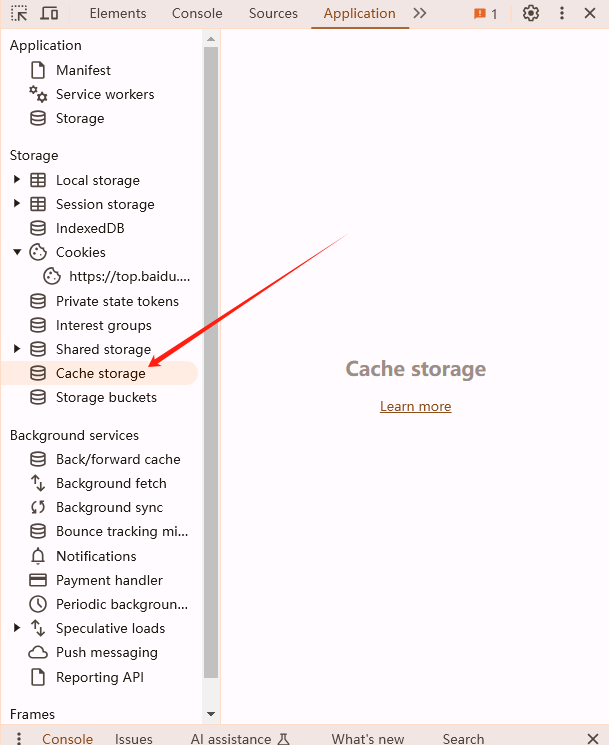The height and width of the screenshot is (745, 609).
Task: Expand the Local storage tree node
Action: (x=17, y=180)
